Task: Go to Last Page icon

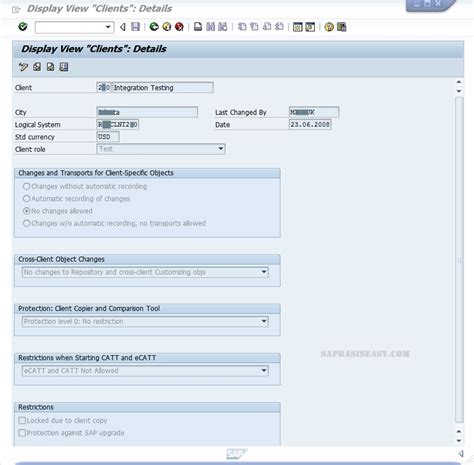Action: click(279, 27)
